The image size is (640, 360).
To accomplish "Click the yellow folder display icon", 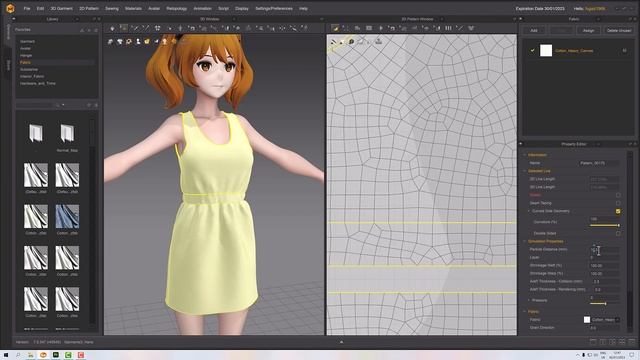I will click(147, 42).
